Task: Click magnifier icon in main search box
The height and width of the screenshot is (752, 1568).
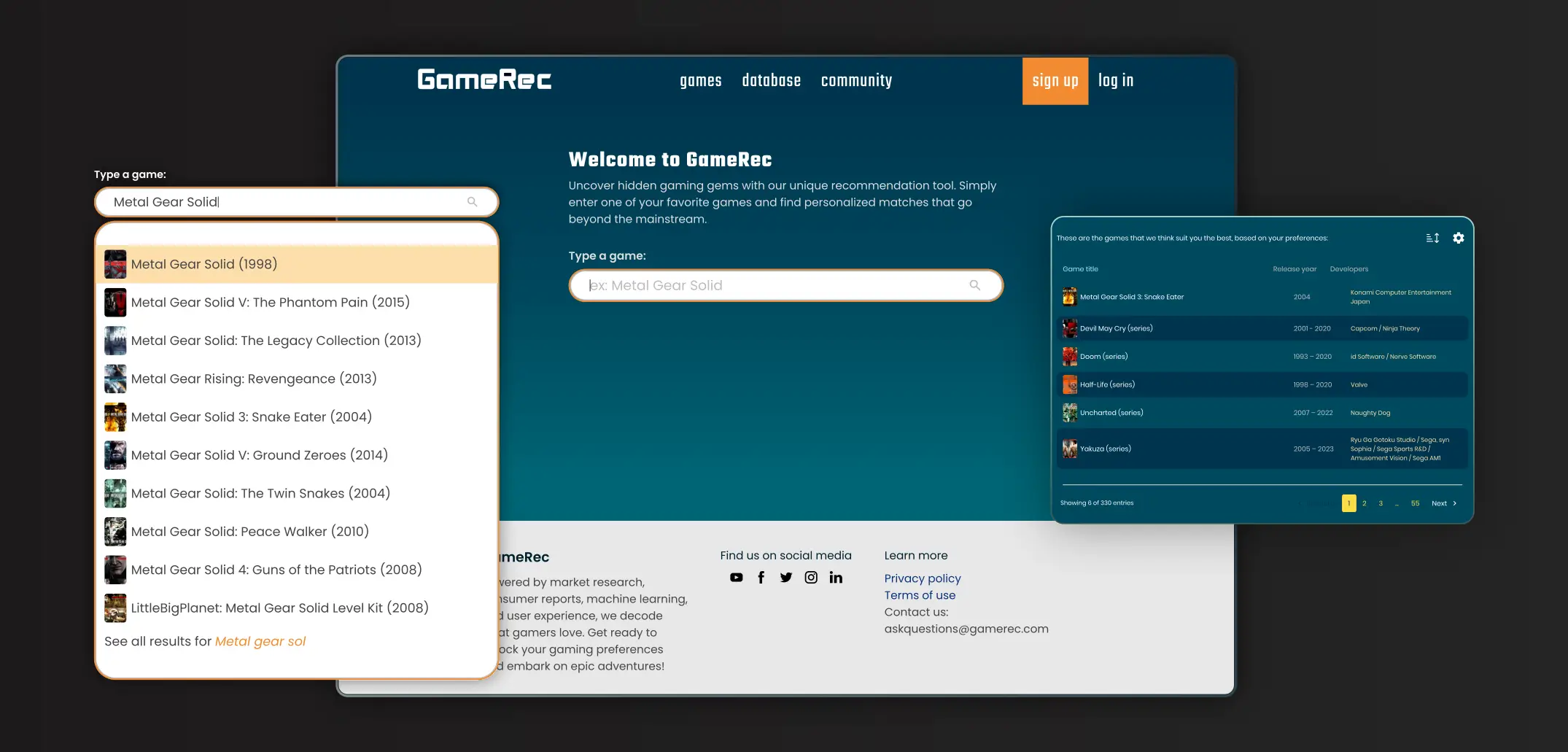Action: (x=975, y=285)
